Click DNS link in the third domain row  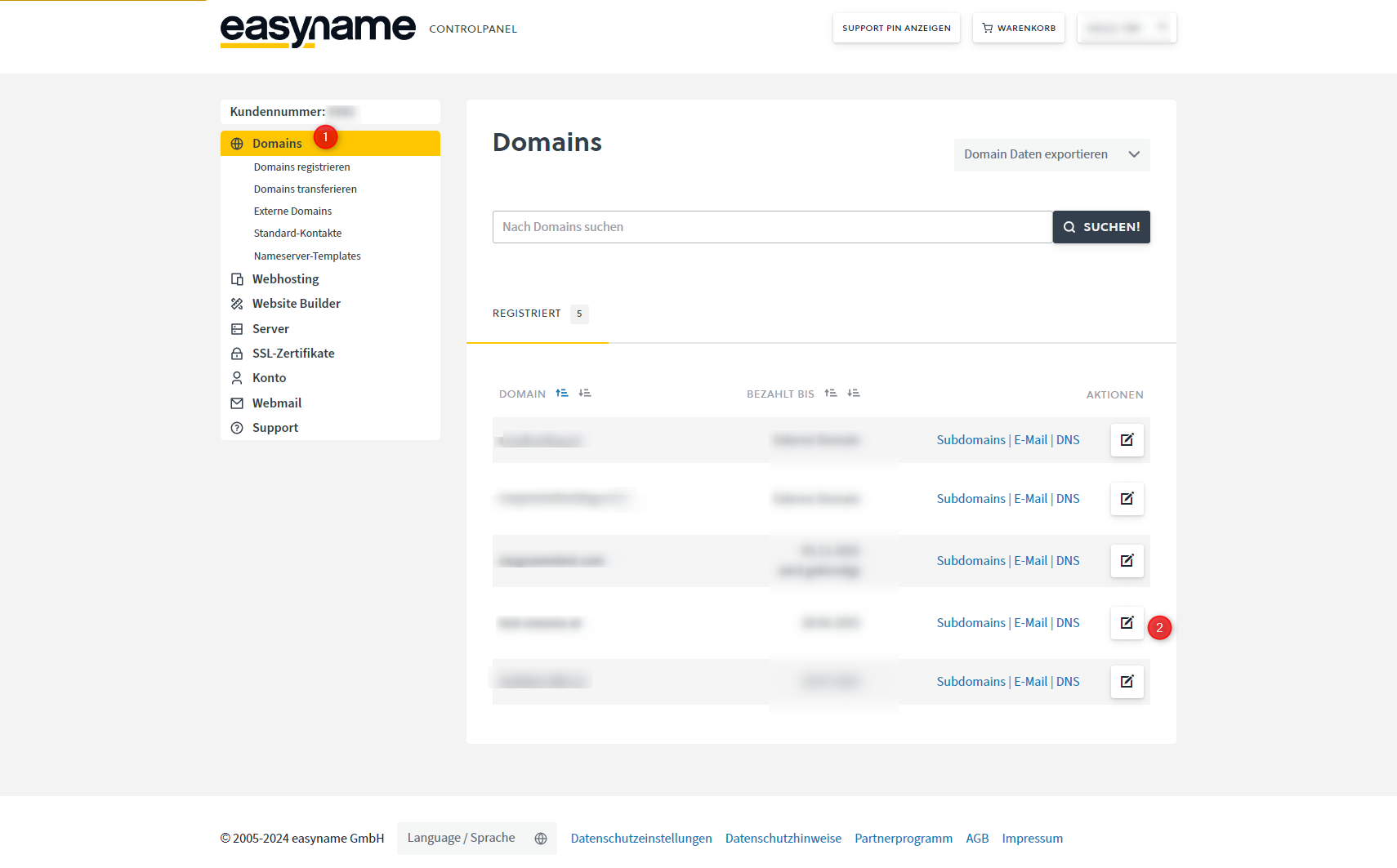coord(1068,561)
